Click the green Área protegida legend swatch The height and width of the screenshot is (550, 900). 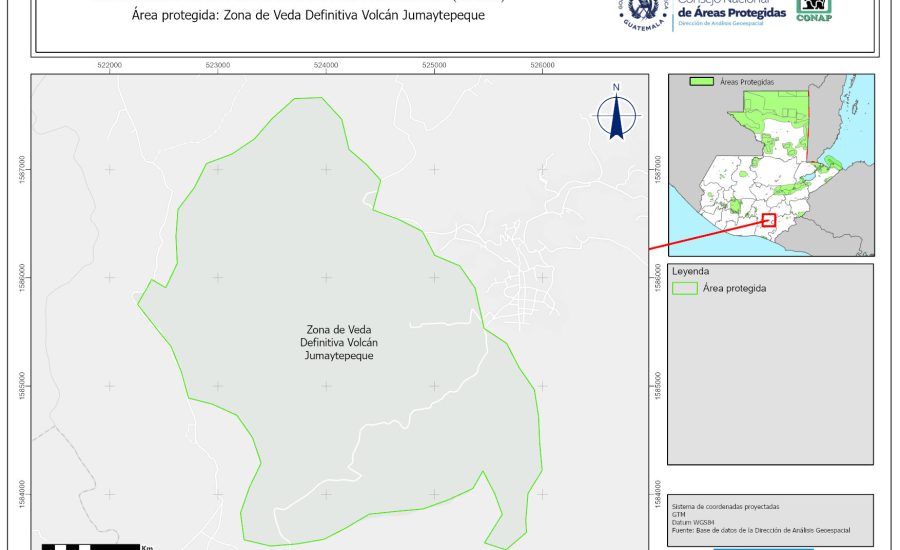pyautogui.click(x=685, y=289)
